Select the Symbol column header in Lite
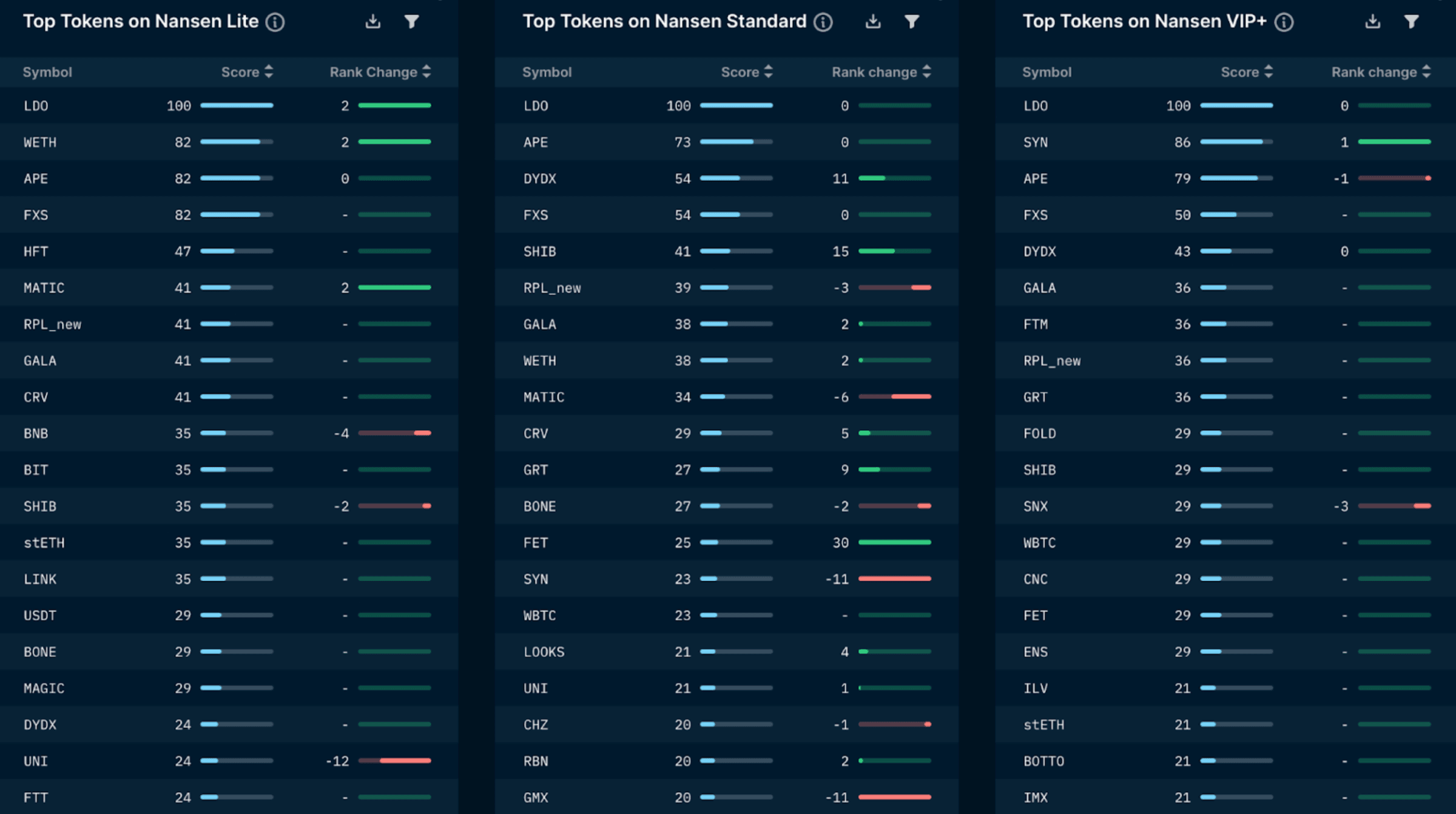Image resolution: width=1456 pixels, height=814 pixels. 47,72
